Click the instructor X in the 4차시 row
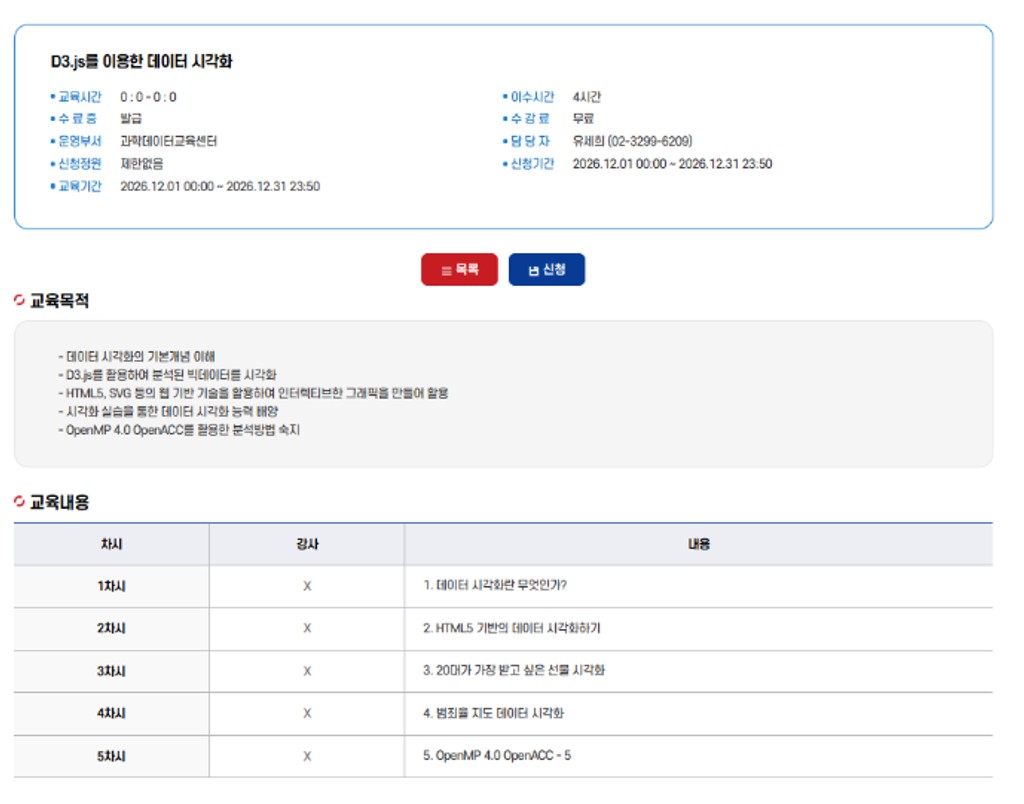 tap(307, 713)
